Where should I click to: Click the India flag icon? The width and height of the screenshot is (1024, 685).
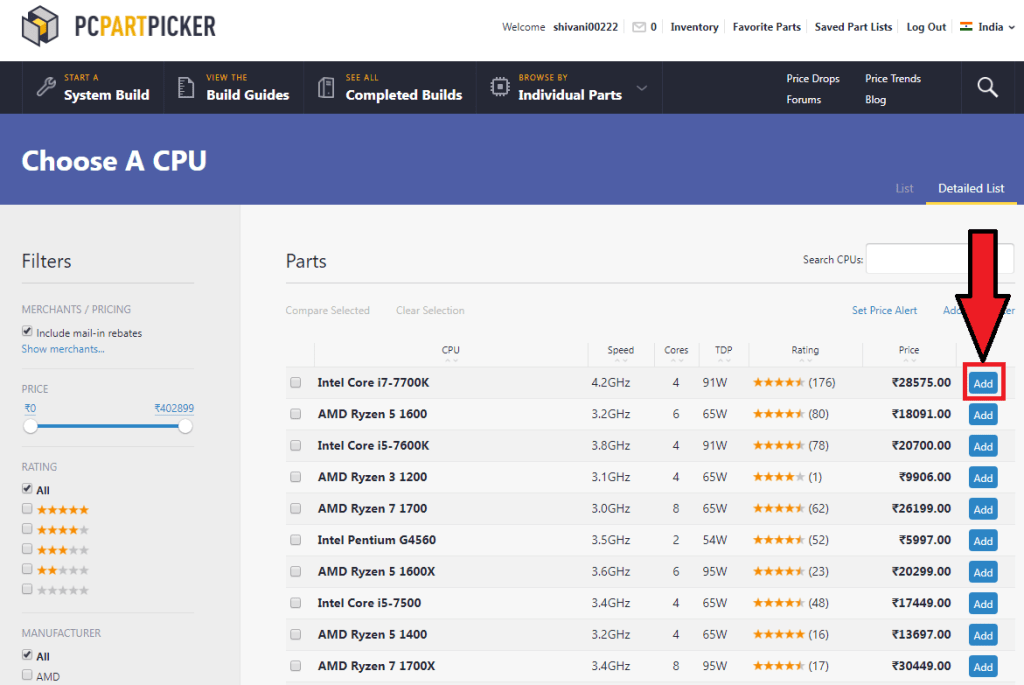tap(966, 27)
